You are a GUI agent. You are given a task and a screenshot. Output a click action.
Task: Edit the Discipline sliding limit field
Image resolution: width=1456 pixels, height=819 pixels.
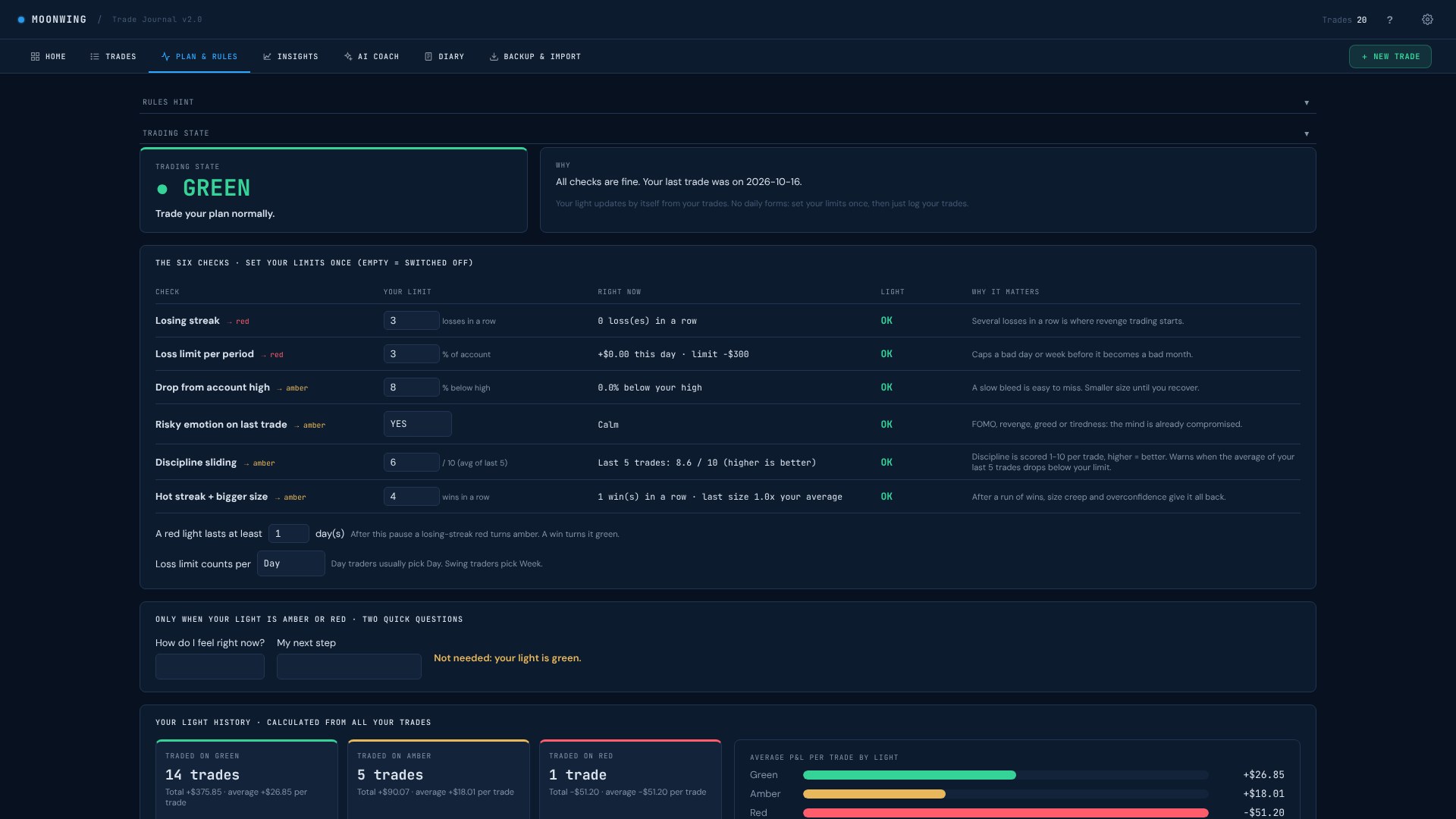click(411, 463)
